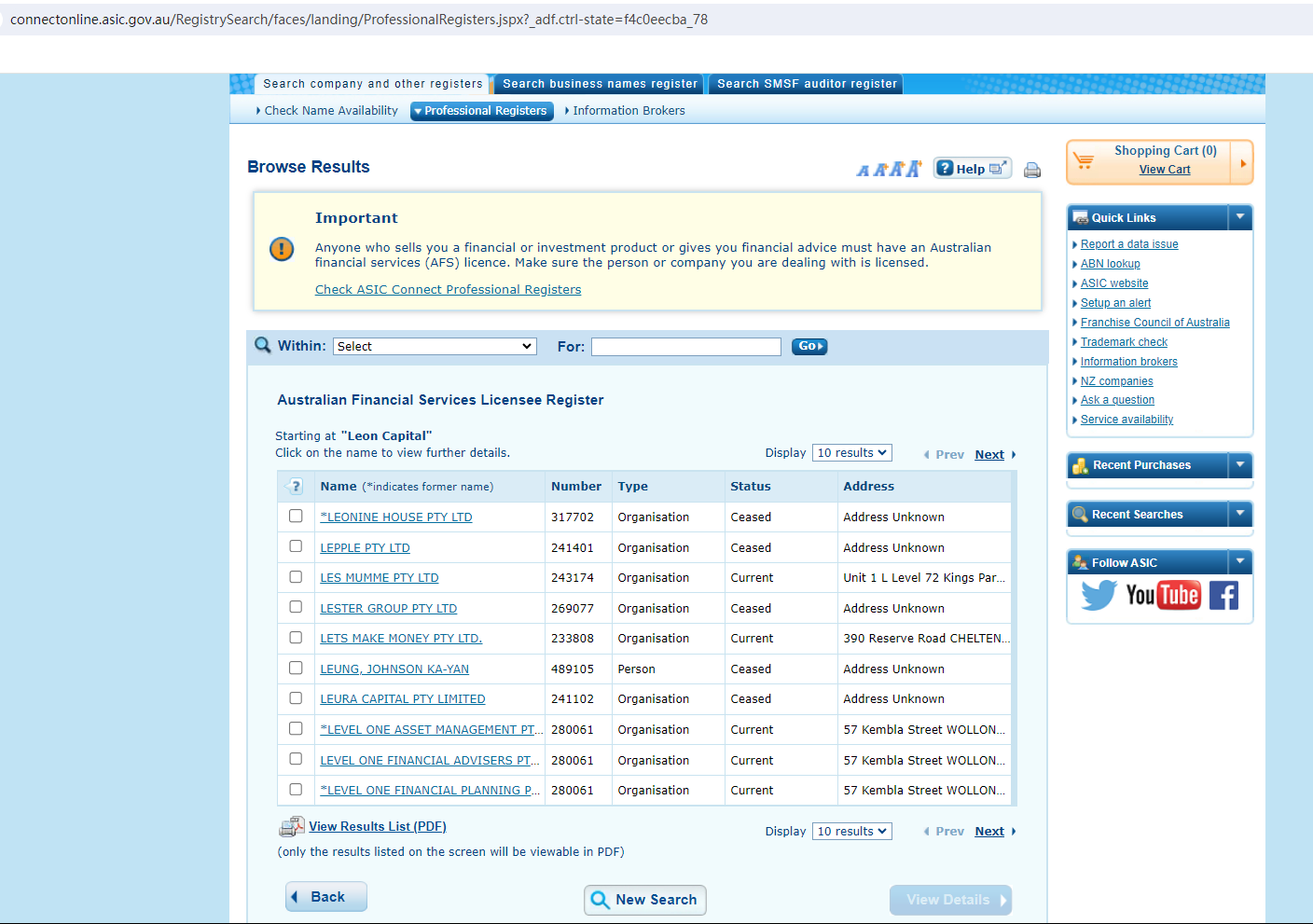Open ASIC Twitter page
Image resolution: width=1313 pixels, height=924 pixels.
[x=1099, y=595]
